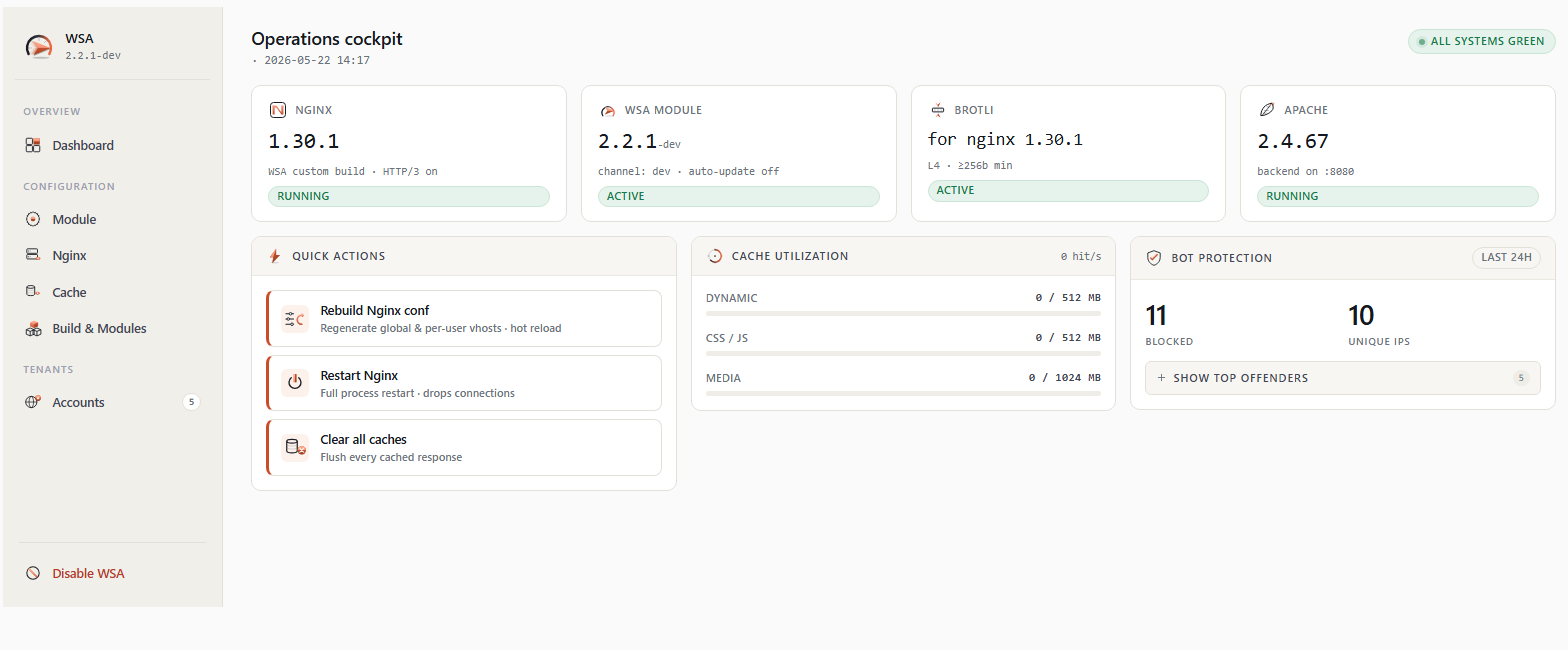This screenshot has width=1568, height=650.
Task: Click the Apache version 2.4.67 value
Action: pos(1293,141)
